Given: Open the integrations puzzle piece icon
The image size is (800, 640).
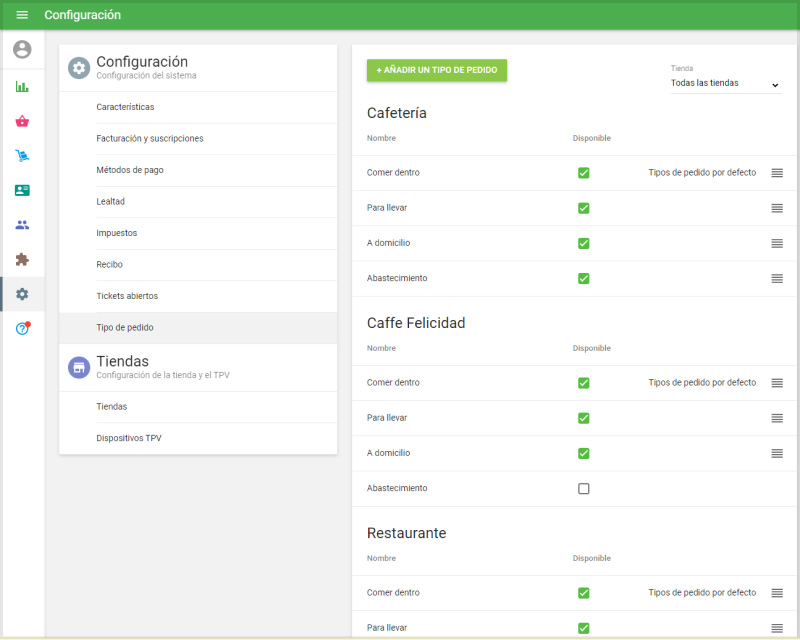Looking at the screenshot, I should tap(22, 259).
